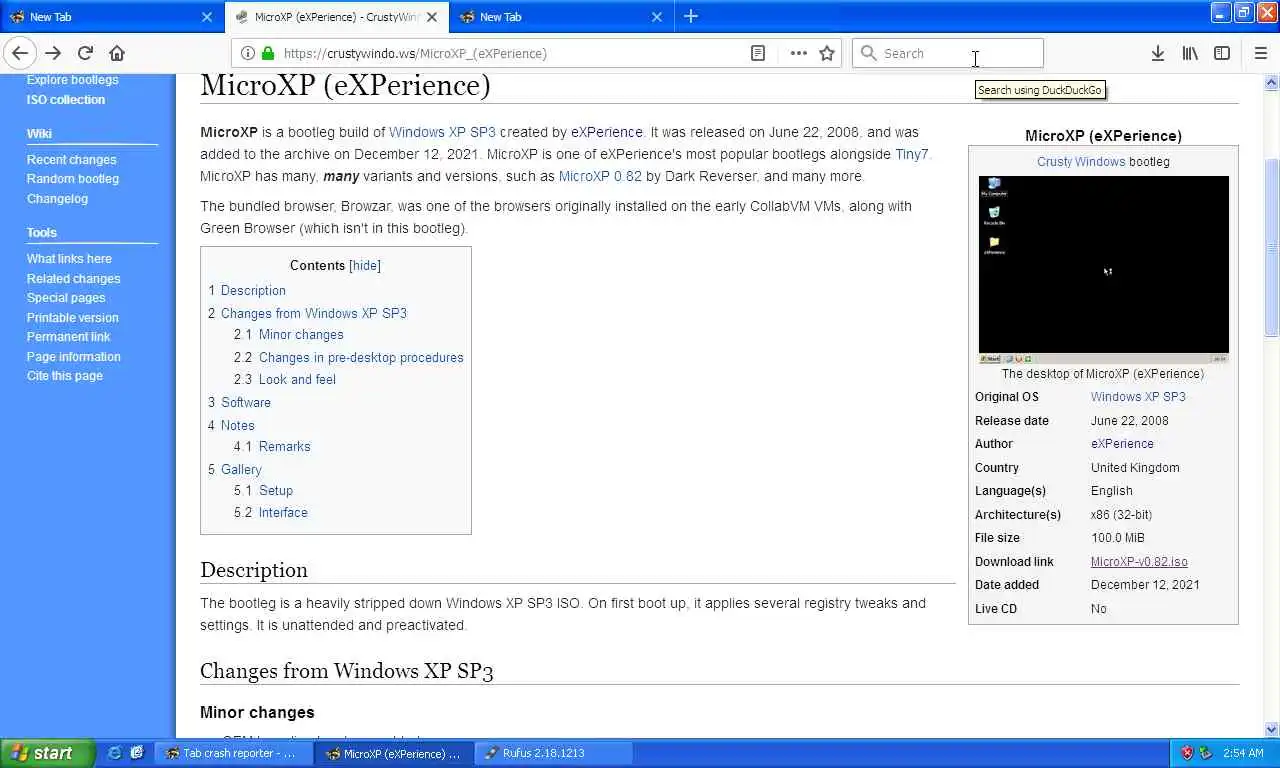Open Printable version link

(x=72, y=318)
